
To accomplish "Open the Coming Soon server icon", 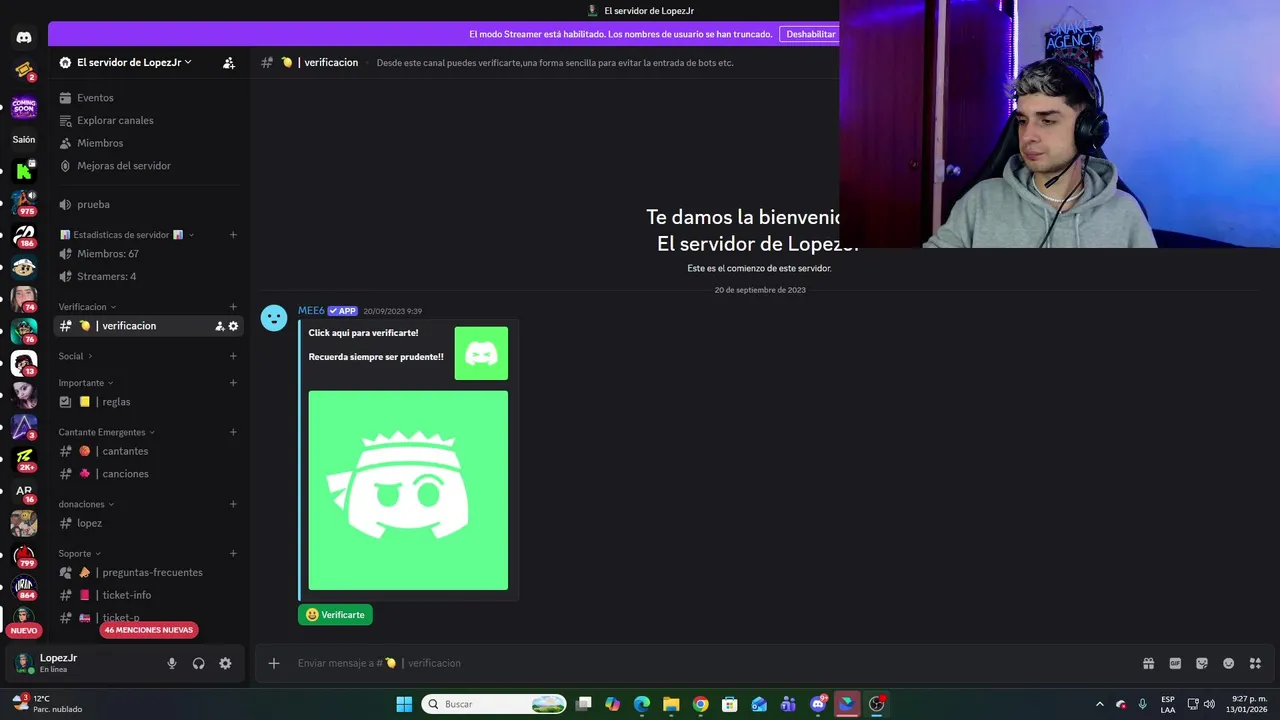I will [24, 106].
